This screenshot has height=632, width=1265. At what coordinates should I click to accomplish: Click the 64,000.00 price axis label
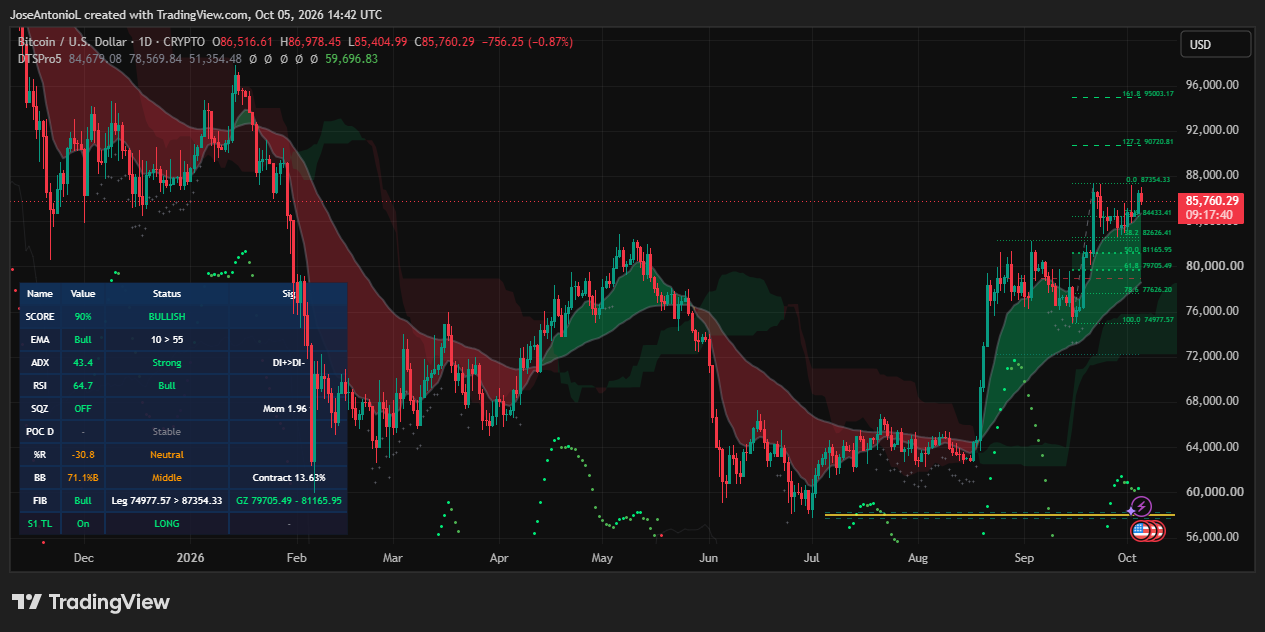pyautogui.click(x=1213, y=447)
